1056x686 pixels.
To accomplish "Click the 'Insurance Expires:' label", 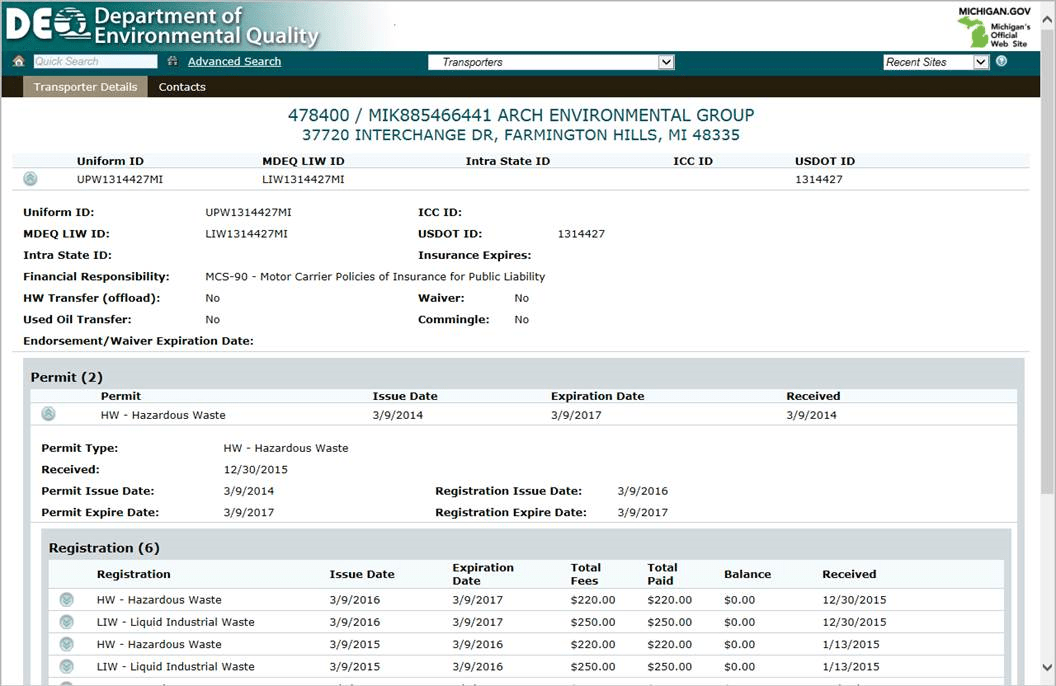I will click(x=474, y=255).
